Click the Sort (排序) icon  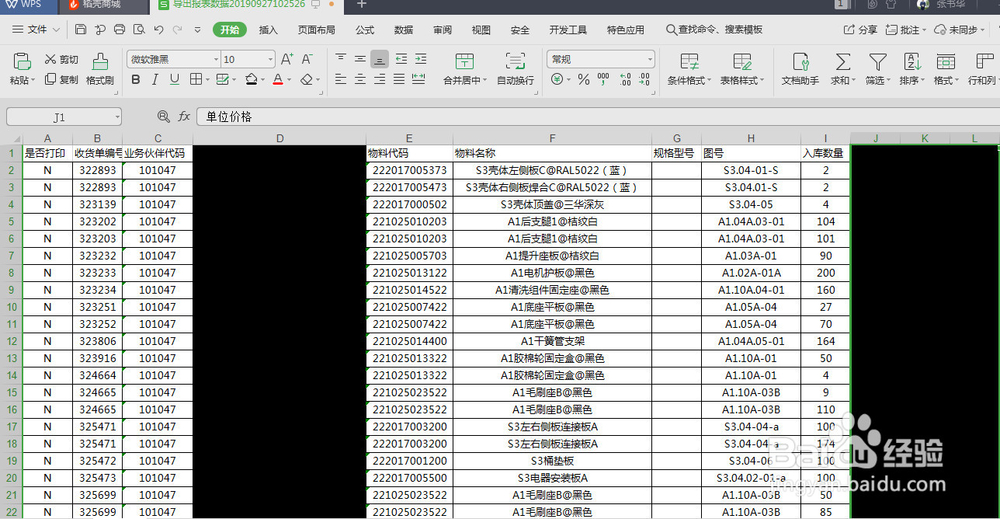[x=912, y=62]
